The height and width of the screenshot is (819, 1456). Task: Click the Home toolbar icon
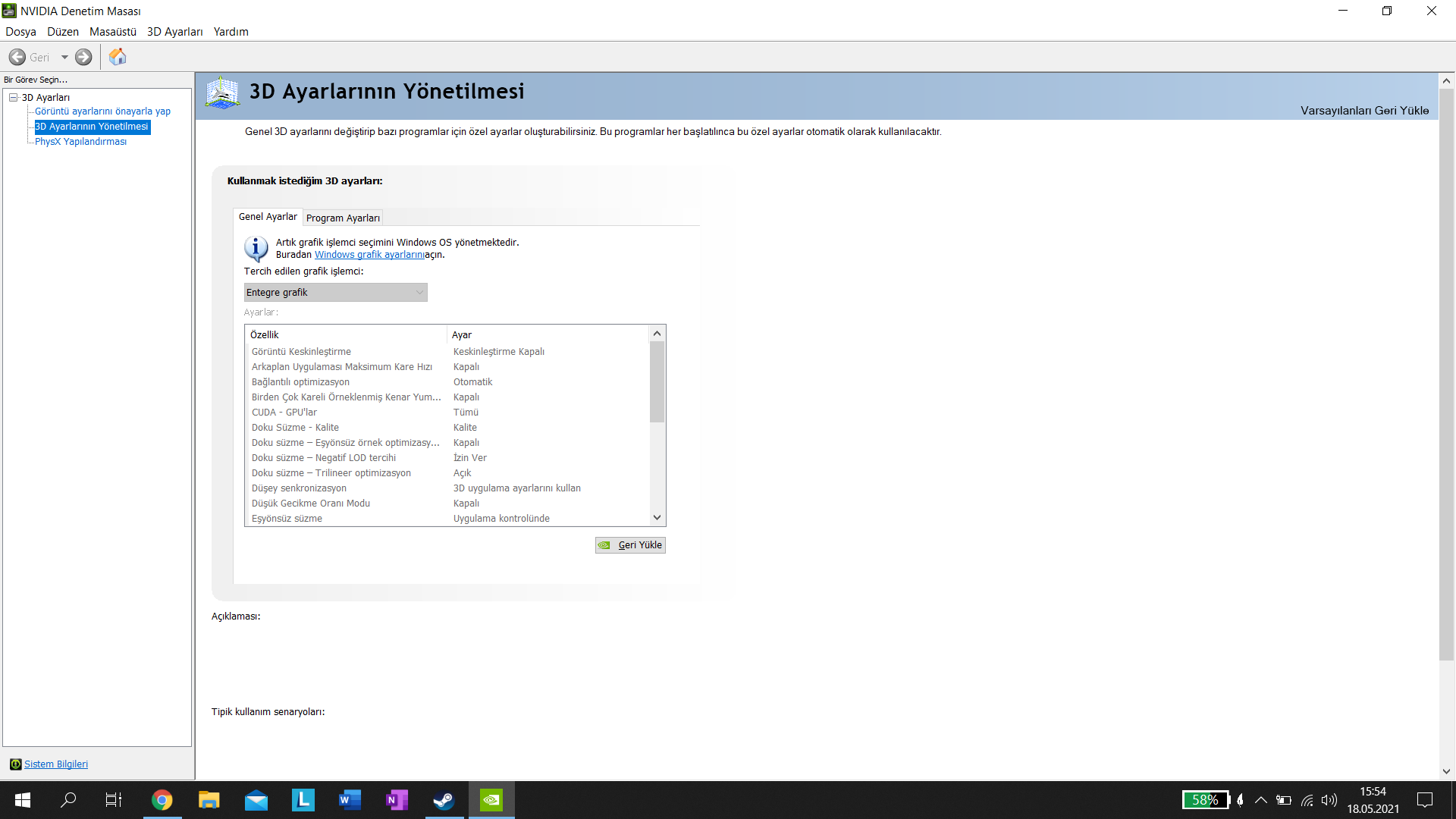click(x=118, y=57)
